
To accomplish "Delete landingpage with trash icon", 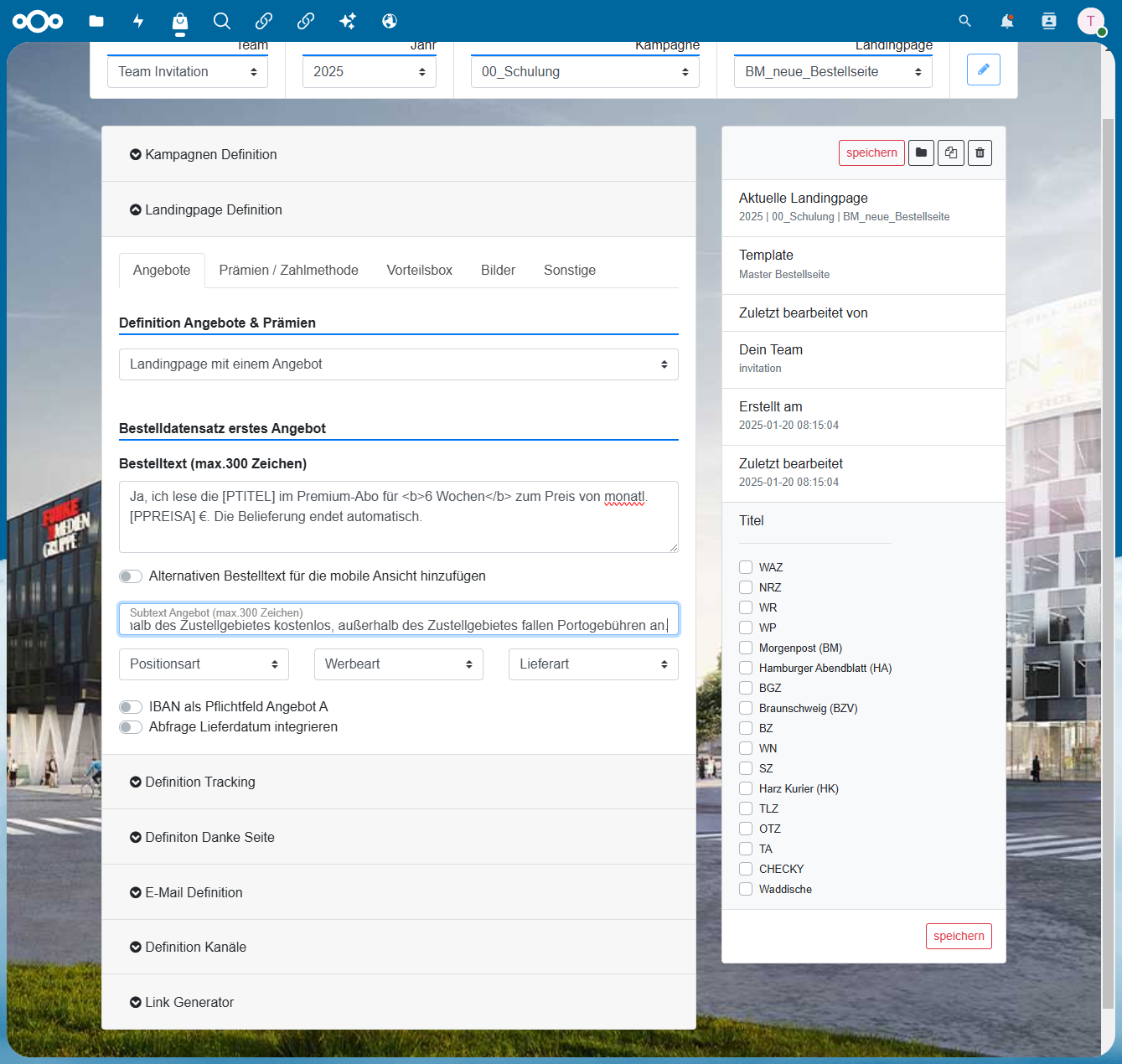I will (980, 152).
